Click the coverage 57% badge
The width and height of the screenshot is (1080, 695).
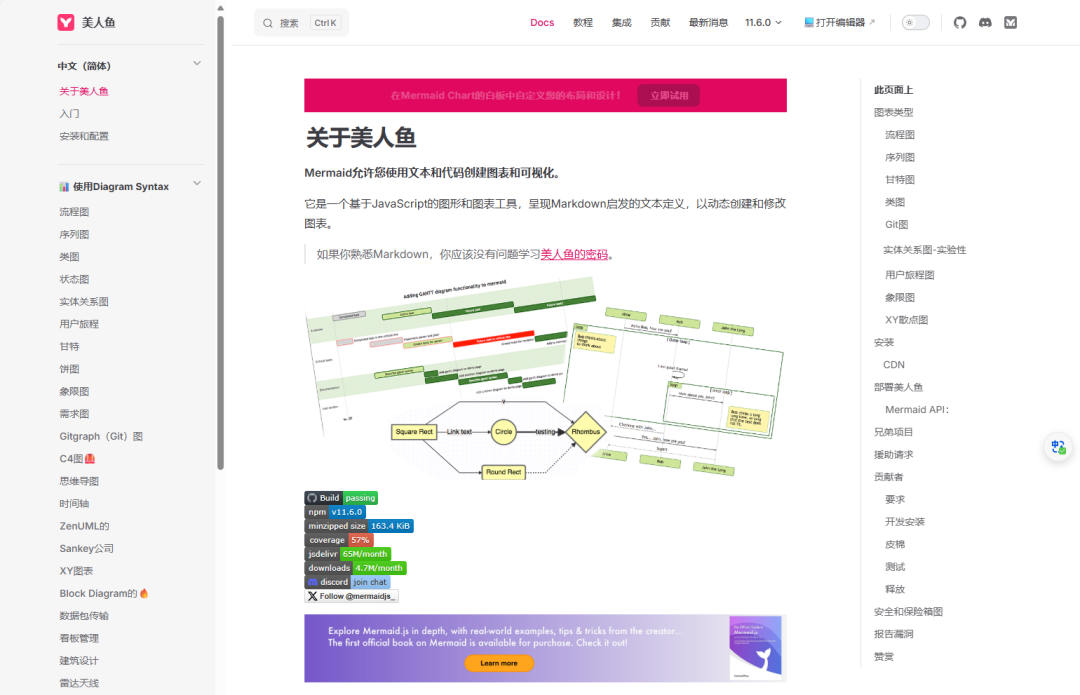[x=339, y=540]
